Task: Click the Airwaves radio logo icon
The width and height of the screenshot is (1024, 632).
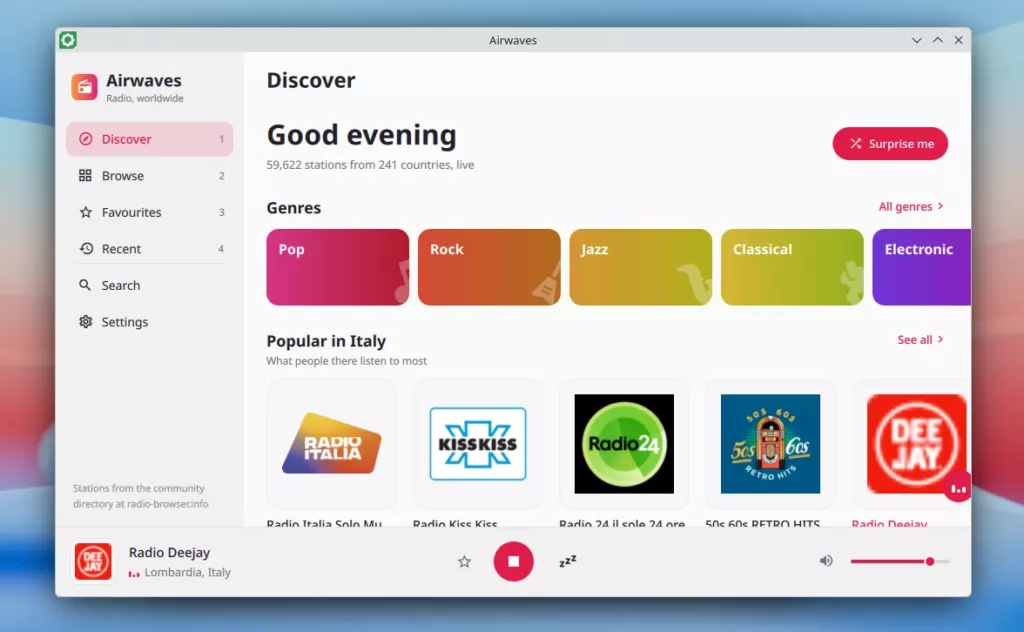Action: click(85, 87)
